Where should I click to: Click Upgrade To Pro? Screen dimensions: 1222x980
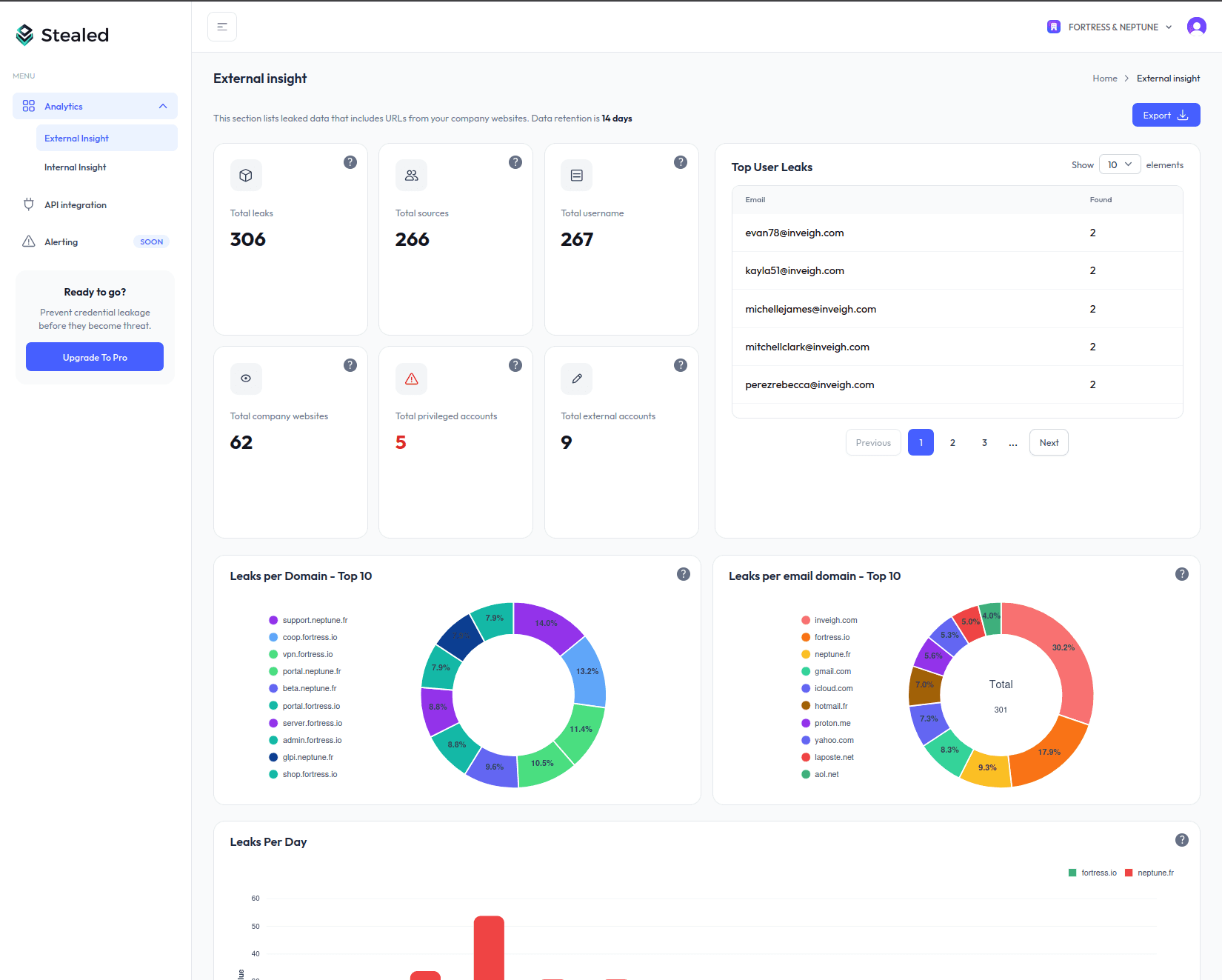click(94, 356)
